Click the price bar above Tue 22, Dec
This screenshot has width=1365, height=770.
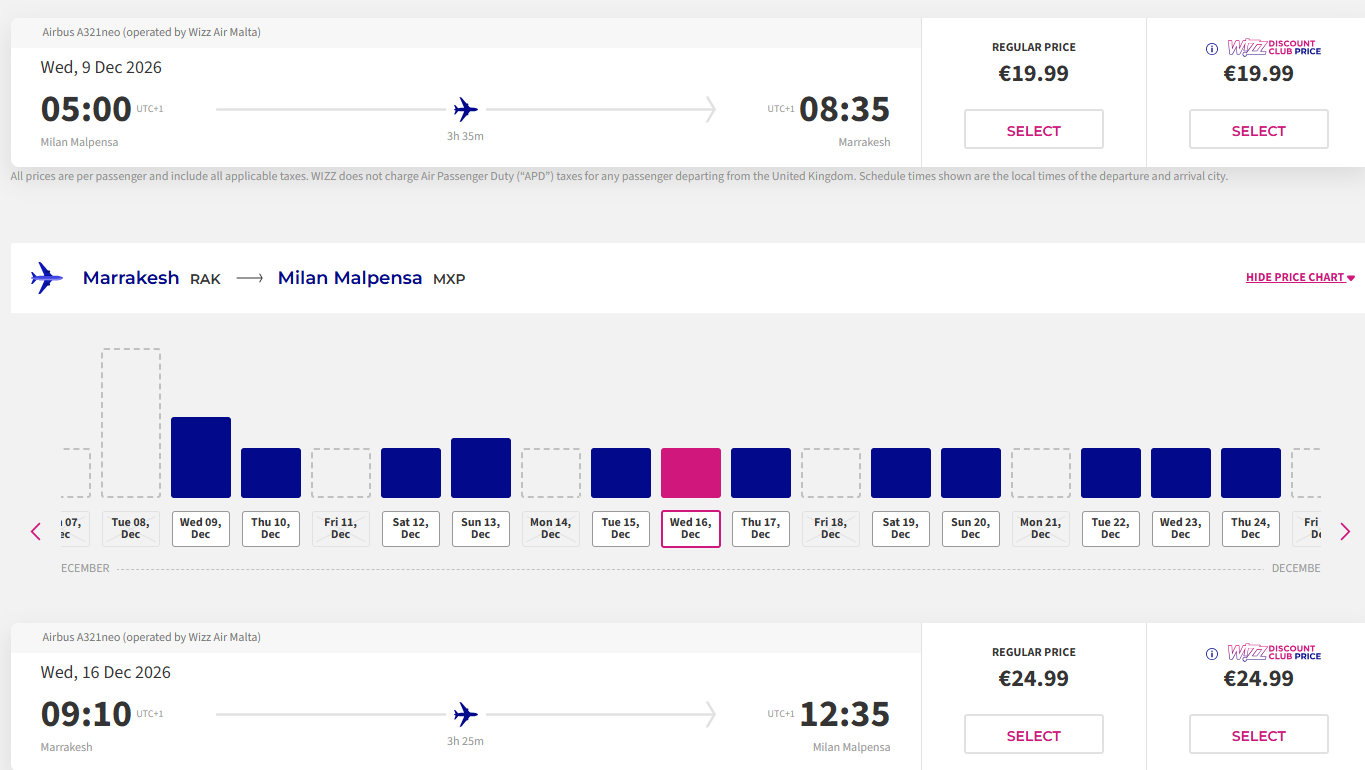pos(1111,473)
